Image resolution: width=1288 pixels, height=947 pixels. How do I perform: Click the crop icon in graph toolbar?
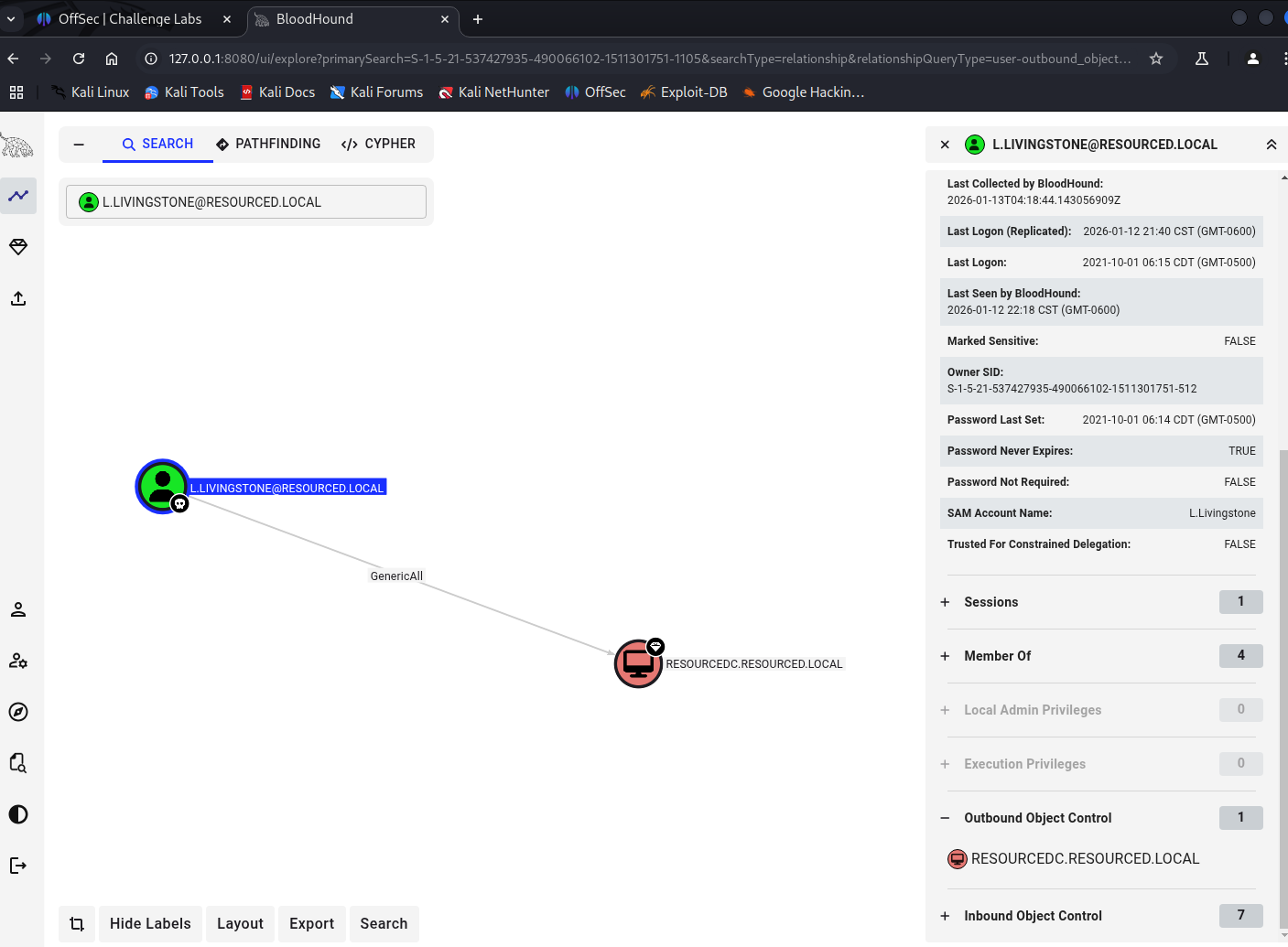(x=77, y=924)
